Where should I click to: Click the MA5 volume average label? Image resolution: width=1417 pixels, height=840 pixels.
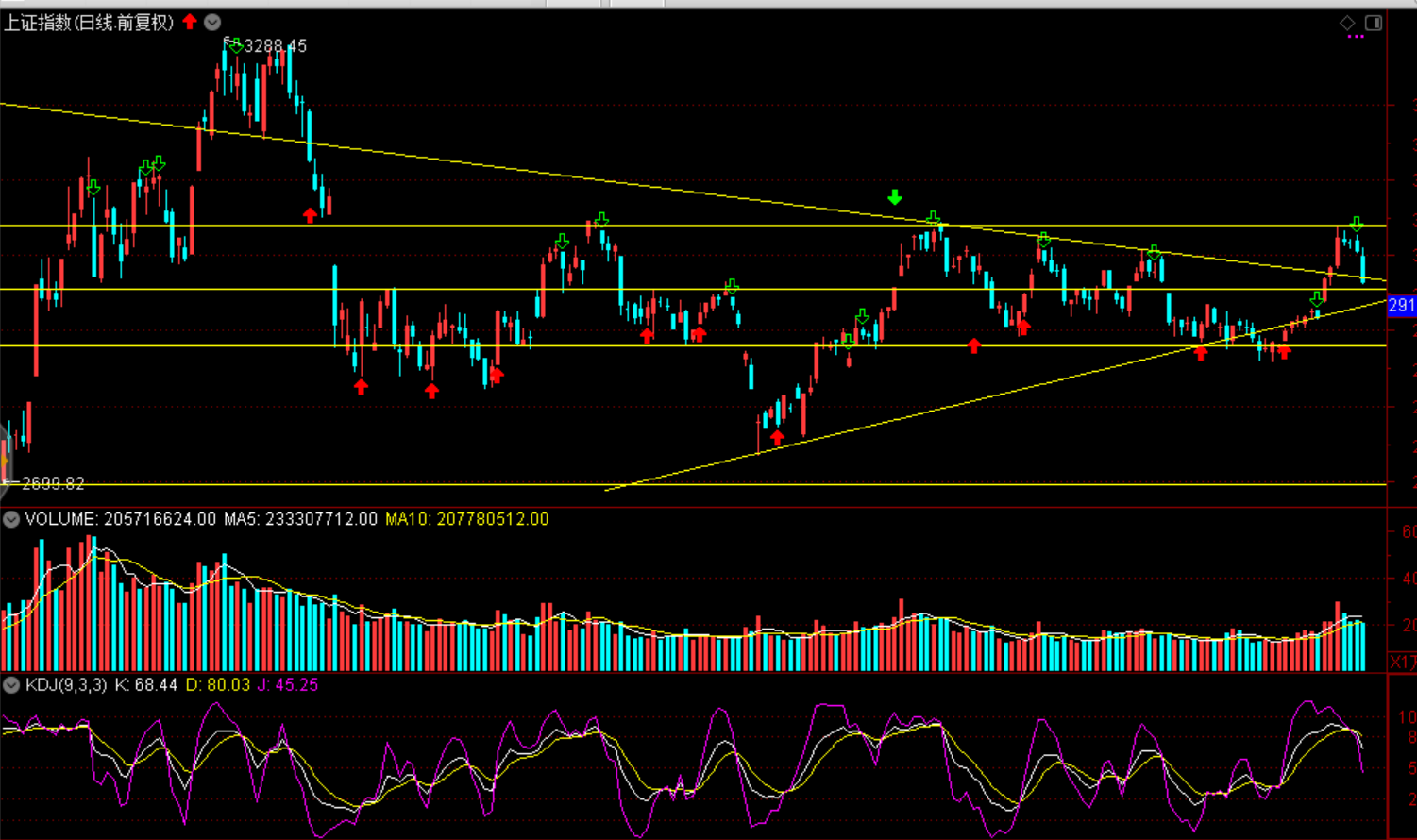(300, 519)
